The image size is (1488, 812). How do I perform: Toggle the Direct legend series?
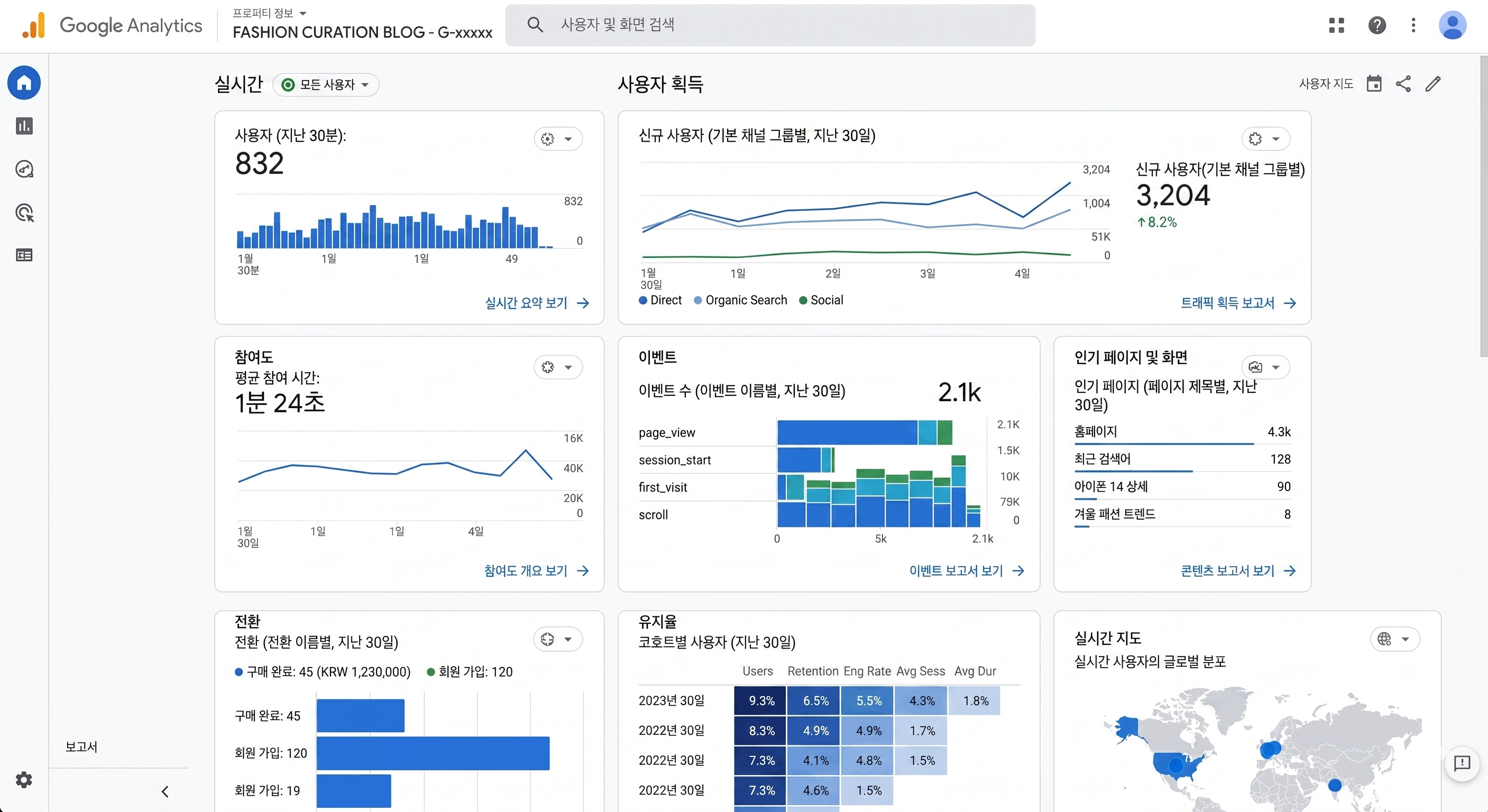[660, 300]
